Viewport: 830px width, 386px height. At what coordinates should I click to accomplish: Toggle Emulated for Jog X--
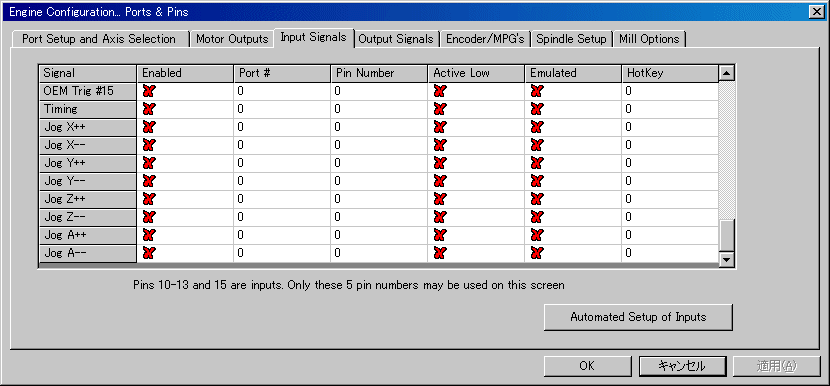point(537,145)
